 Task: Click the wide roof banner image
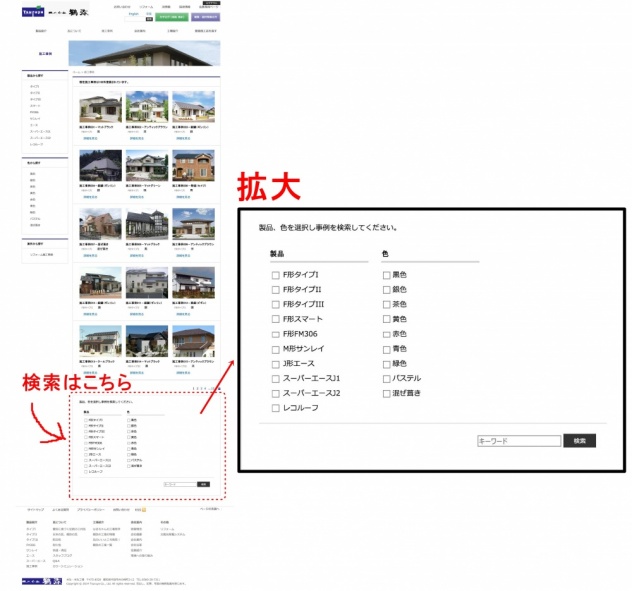[145, 53]
